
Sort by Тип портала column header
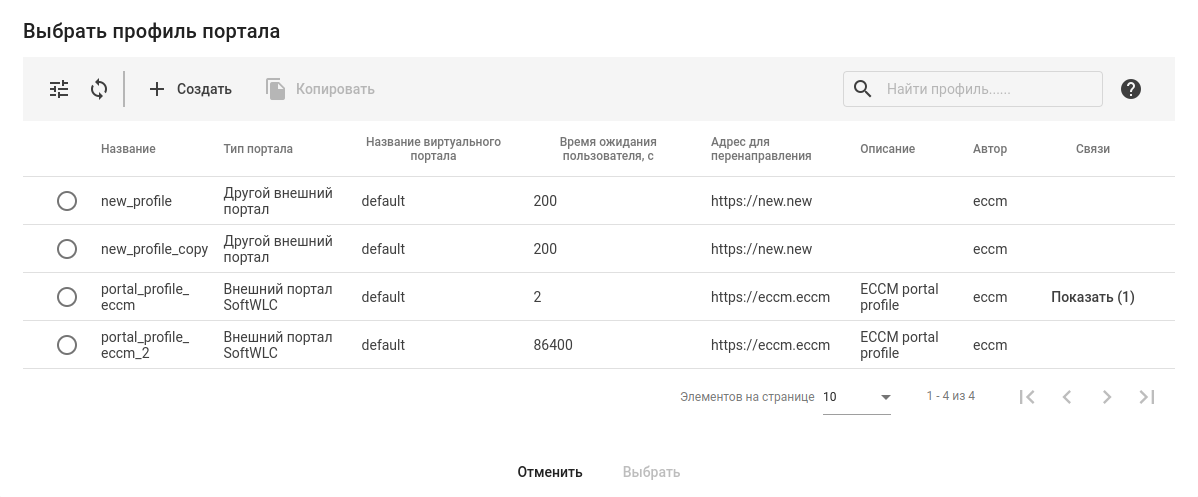(x=258, y=149)
